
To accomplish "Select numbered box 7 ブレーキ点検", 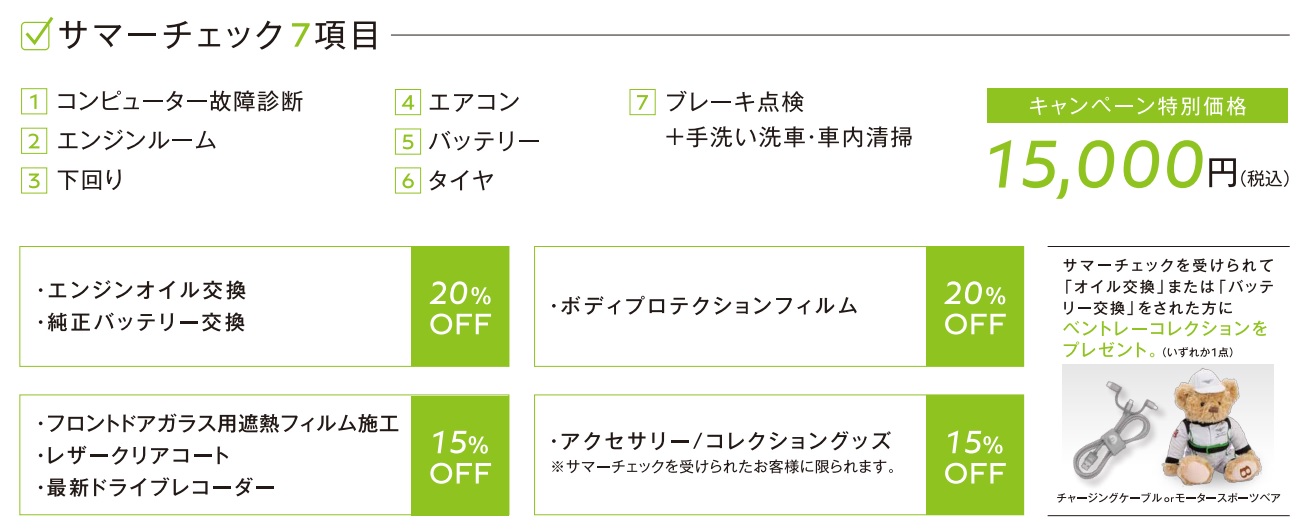I will click(x=642, y=101).
